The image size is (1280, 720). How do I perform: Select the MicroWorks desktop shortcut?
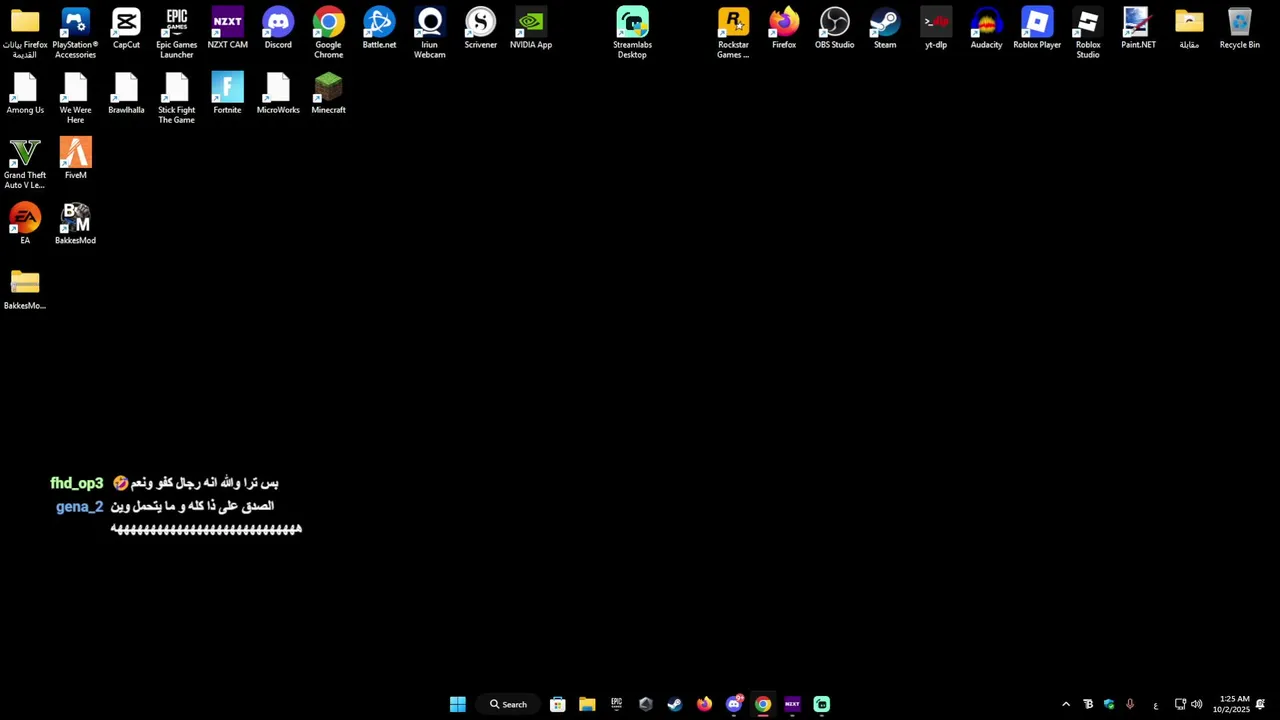(278, 94)
